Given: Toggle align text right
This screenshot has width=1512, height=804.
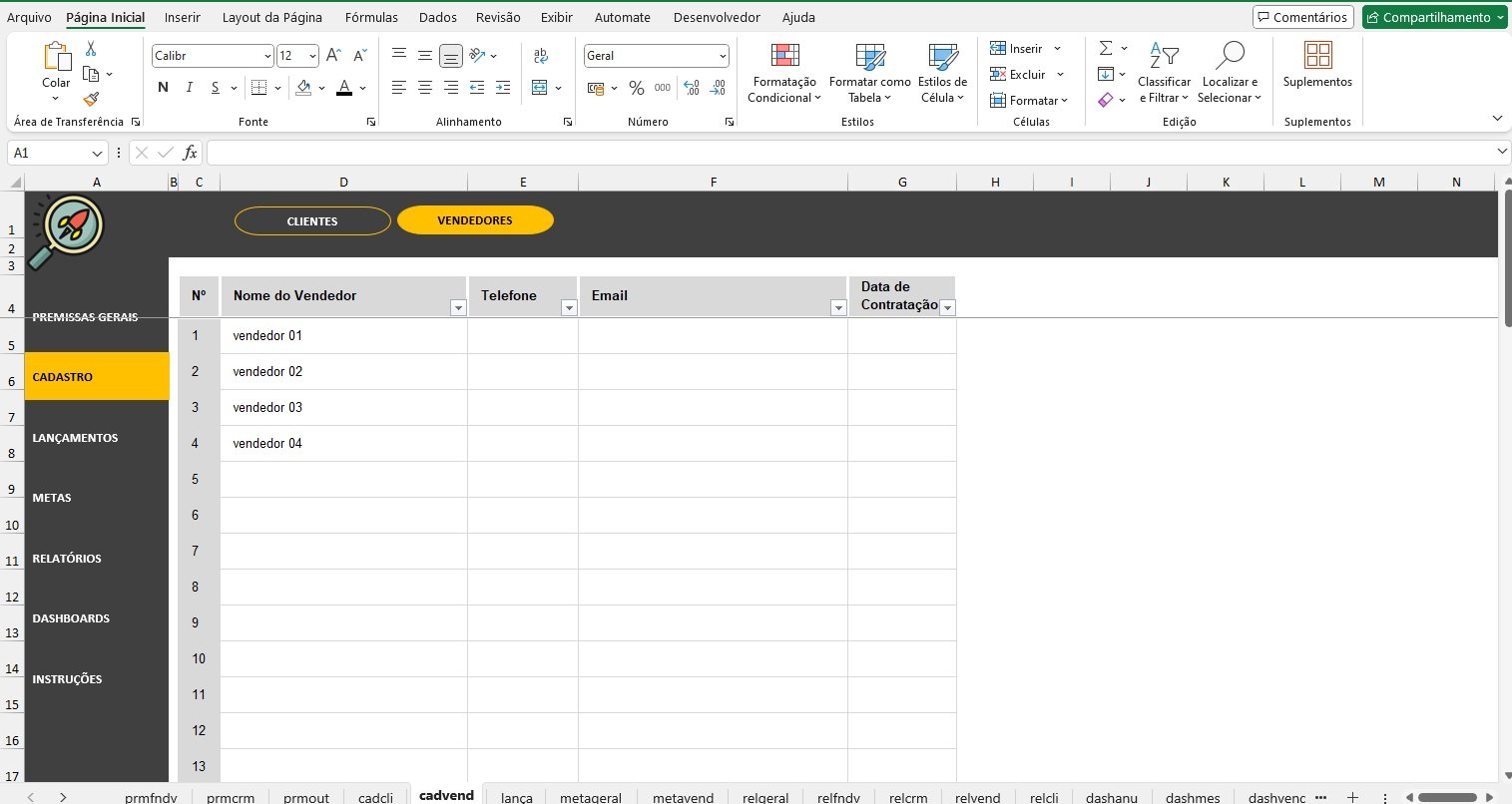Looking at the screenshot, I should (x=451, y=88).
